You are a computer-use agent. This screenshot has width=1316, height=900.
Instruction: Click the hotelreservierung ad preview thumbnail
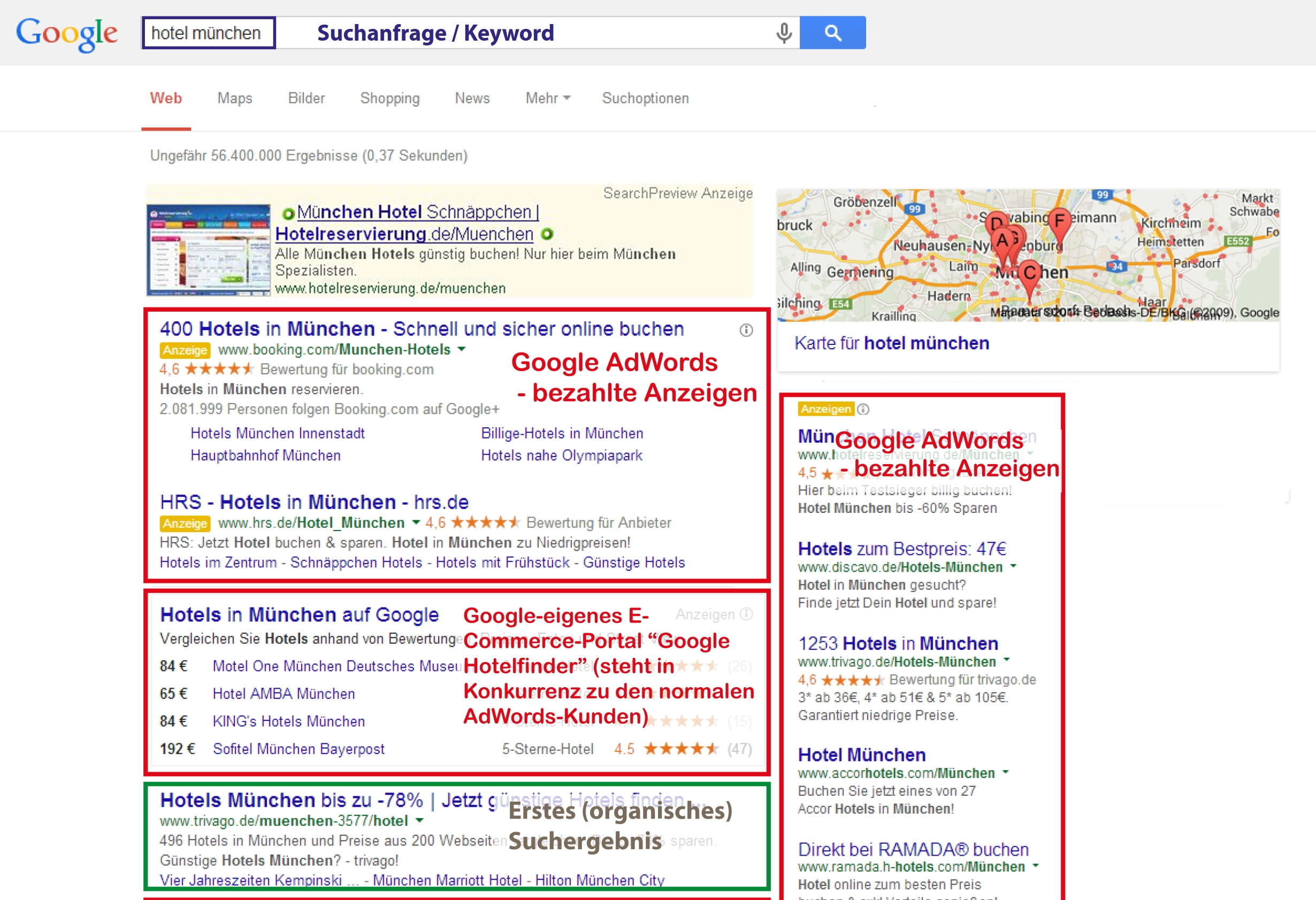[209, 250]
